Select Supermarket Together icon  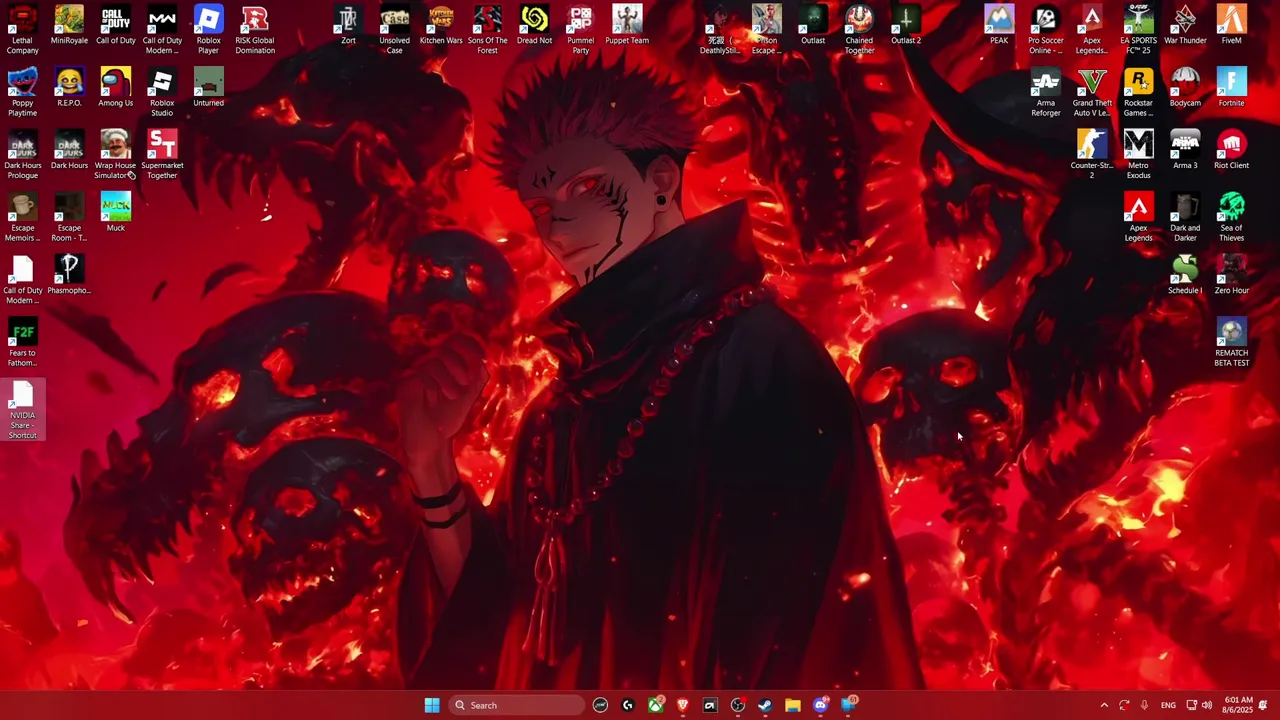coord(162,155)
